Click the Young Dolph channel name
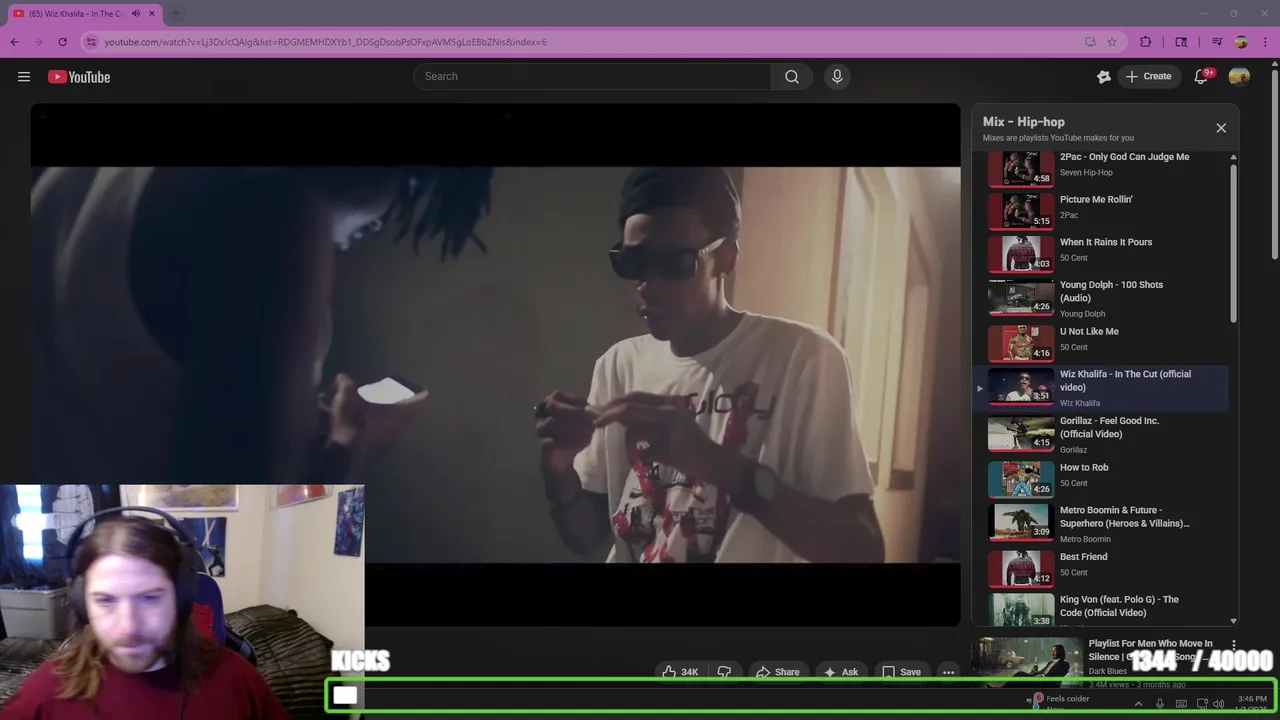 pos(1082,314)
